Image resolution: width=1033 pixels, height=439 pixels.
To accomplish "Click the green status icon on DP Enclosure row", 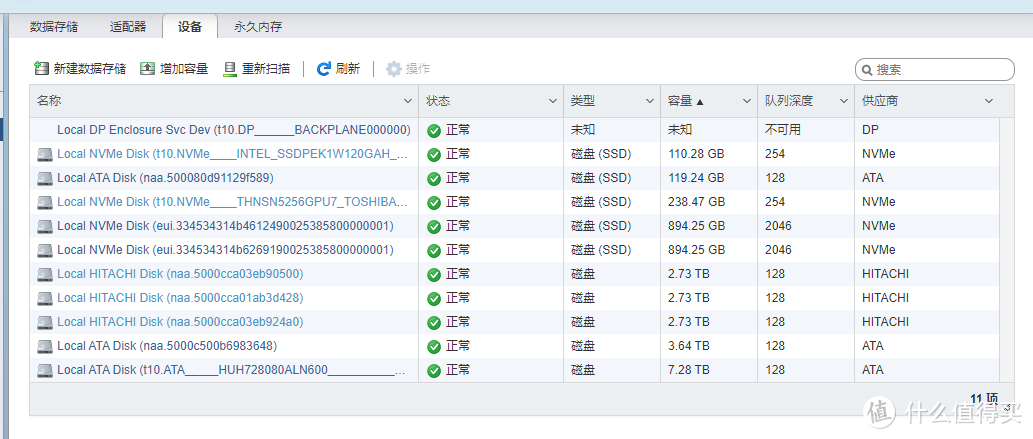I will pyautogui.click(x=433, y=130).
